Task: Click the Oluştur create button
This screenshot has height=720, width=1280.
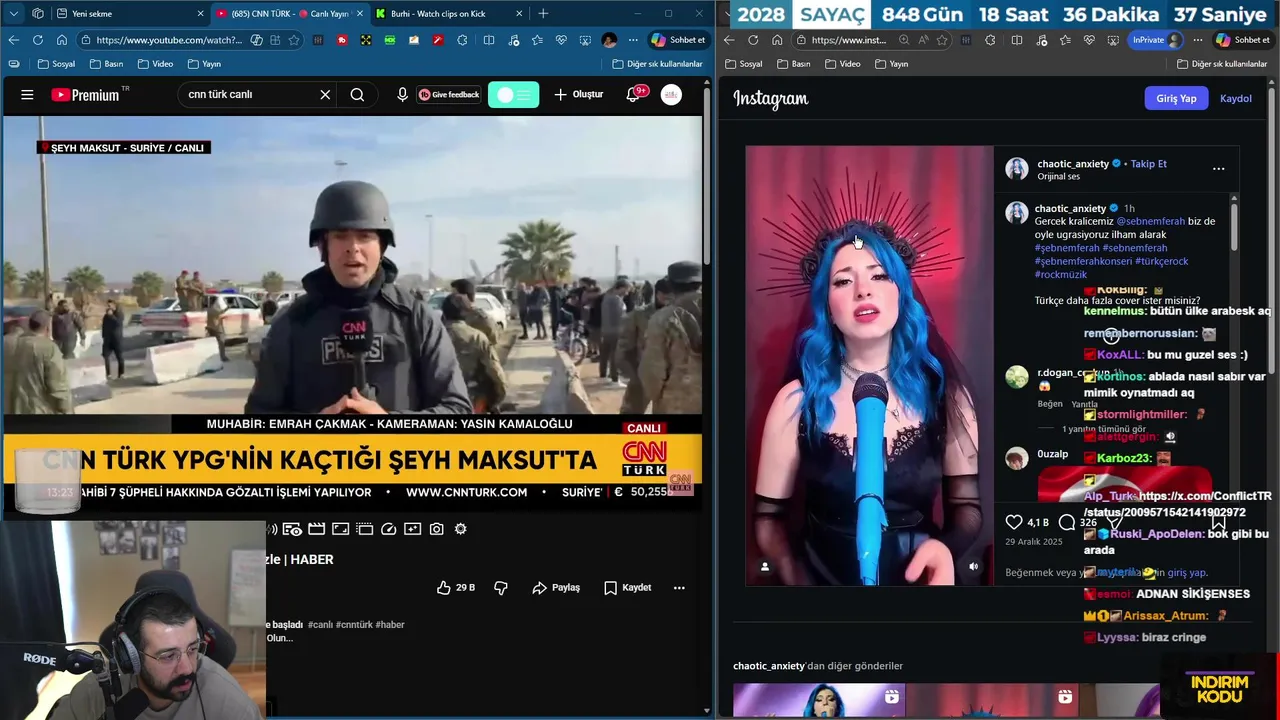Action: [579, 95]
